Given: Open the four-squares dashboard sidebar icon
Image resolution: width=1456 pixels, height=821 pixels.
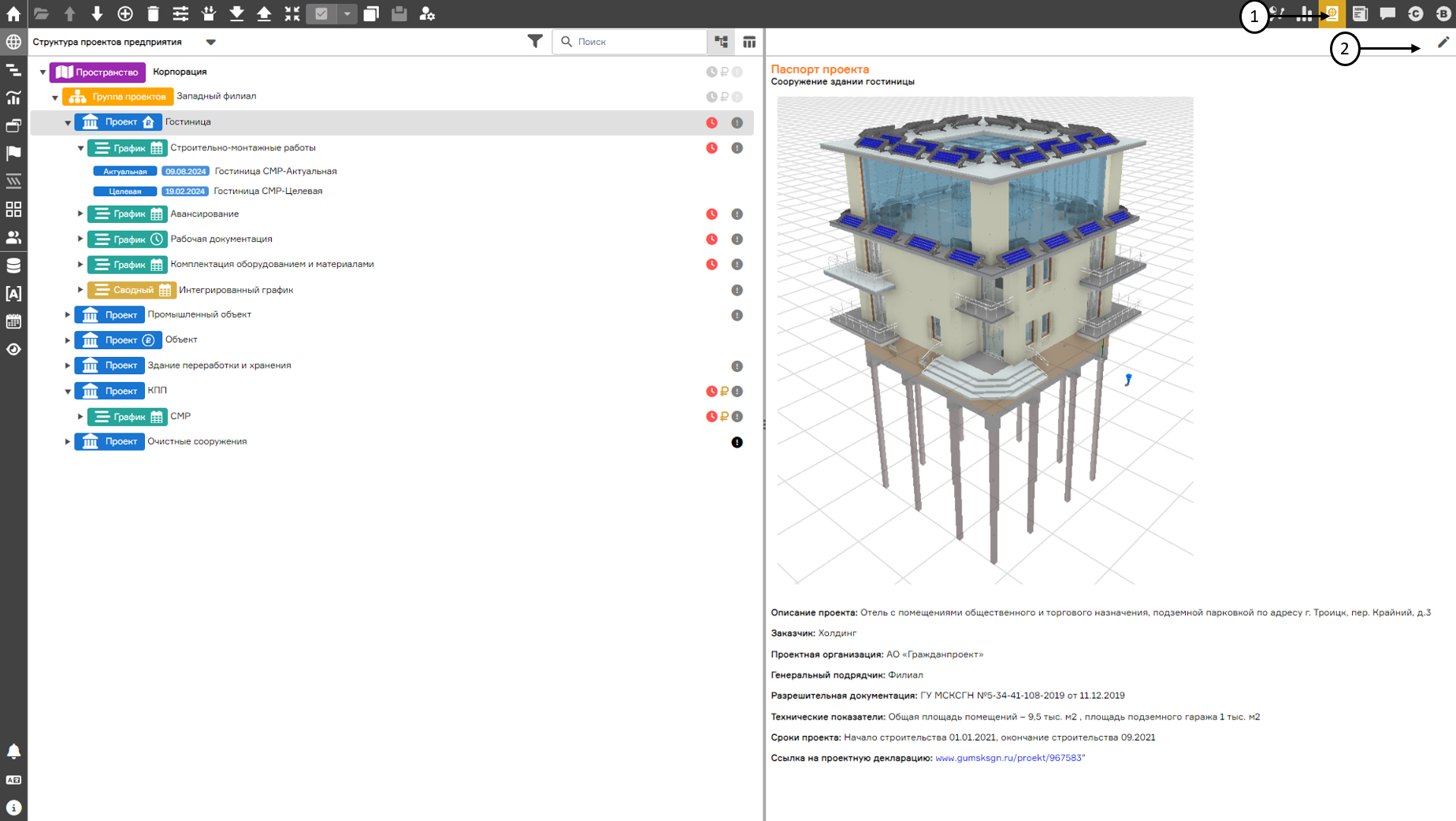Looking at the screenshot, I should click(13, 210).
